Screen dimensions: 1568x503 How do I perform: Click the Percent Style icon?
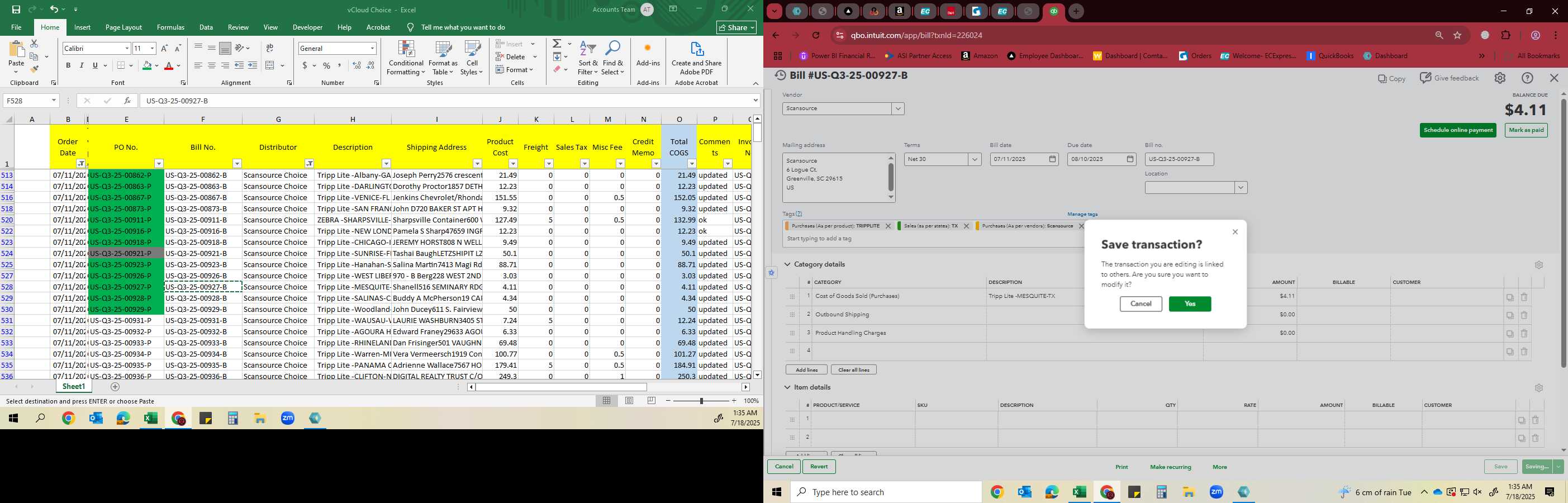[327, 66]
